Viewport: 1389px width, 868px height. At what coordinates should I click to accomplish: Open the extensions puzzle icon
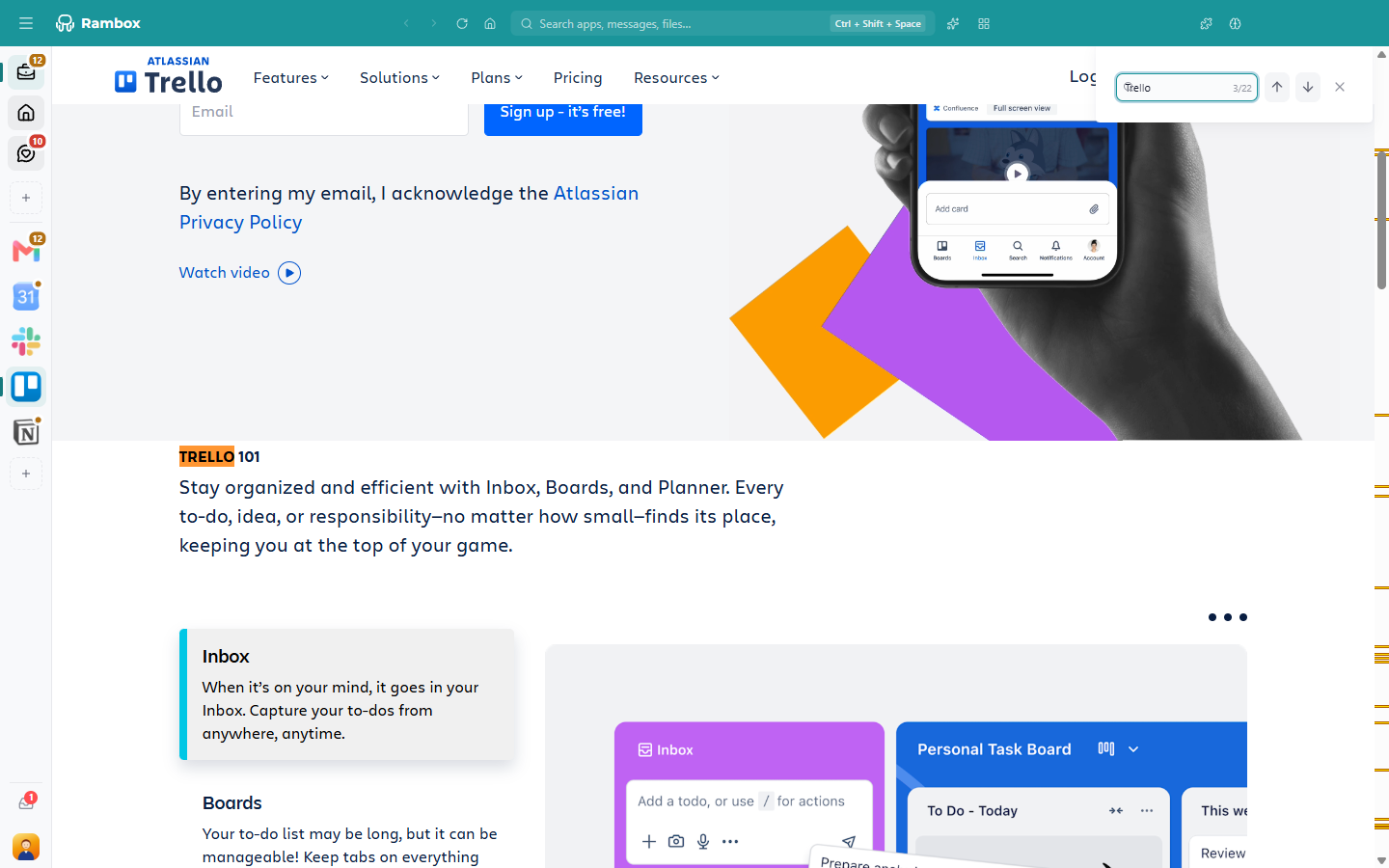pos(1206,23)
